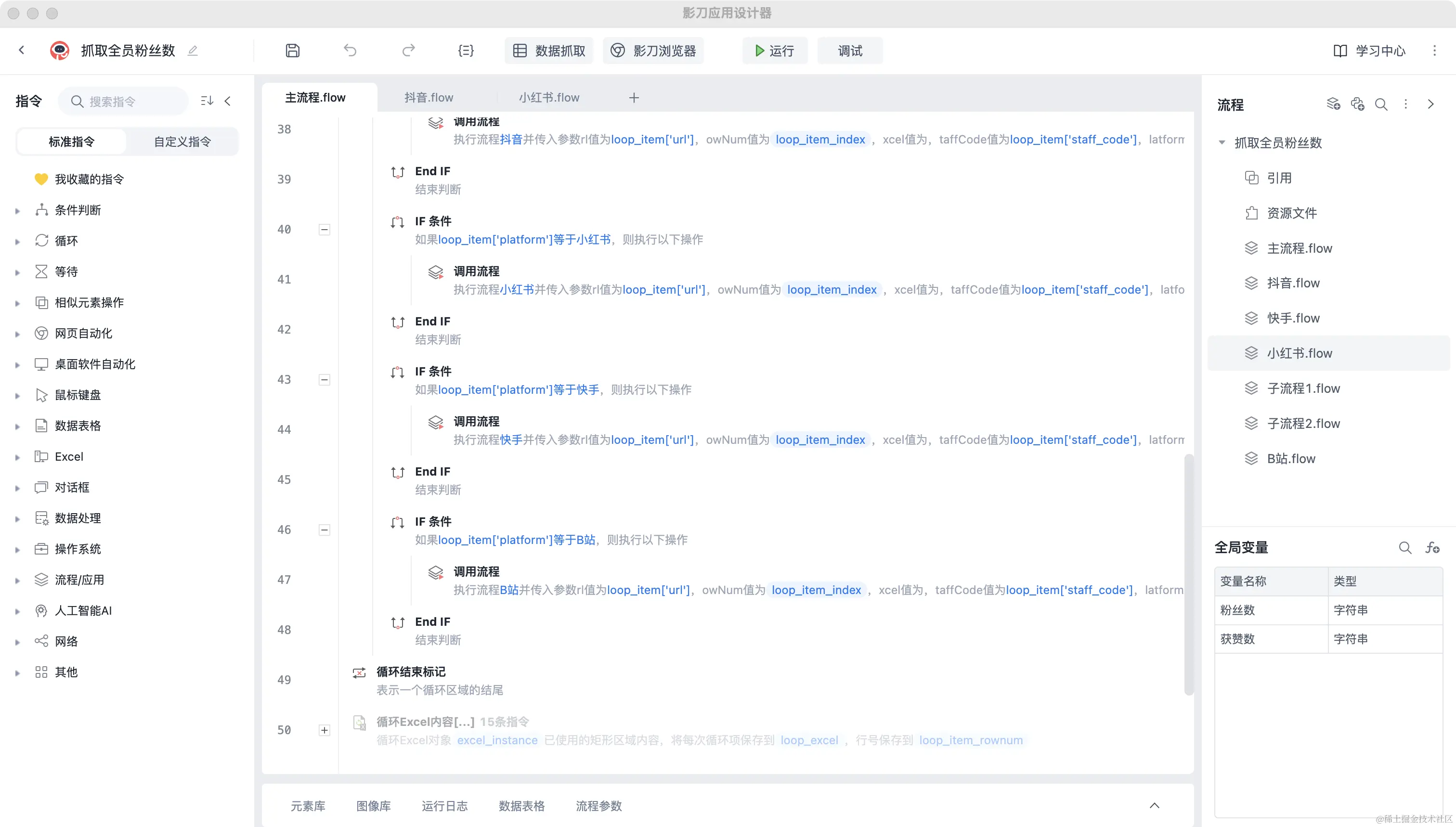Click the redo arrow icon

(x=408, y=51)
